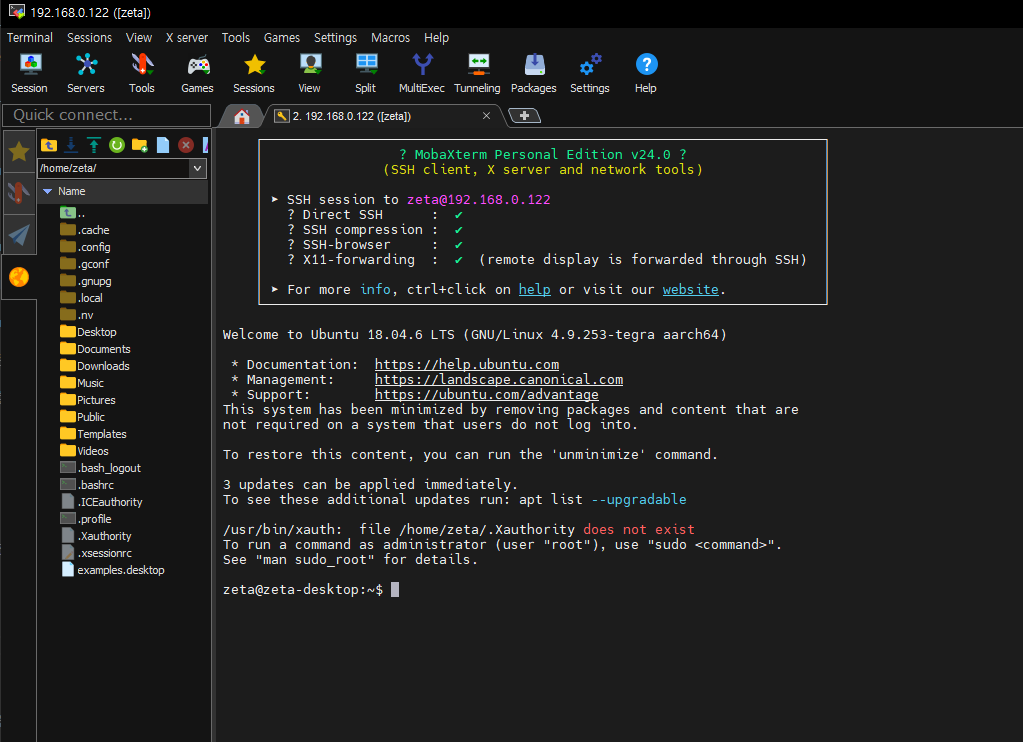Close the 192.168.0.122 session tab

point(486,116)
